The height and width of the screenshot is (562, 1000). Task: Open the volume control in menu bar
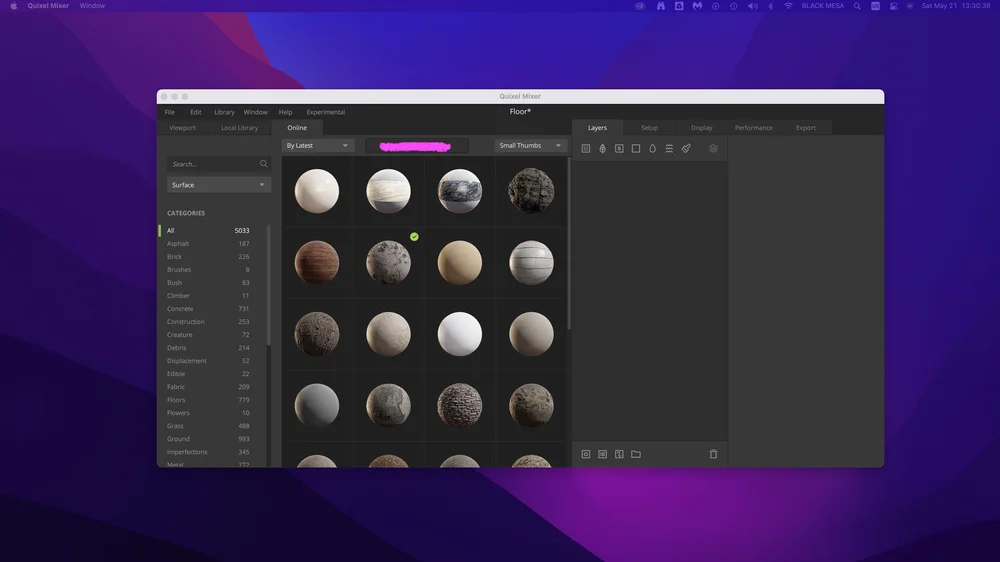click(753, 6)
